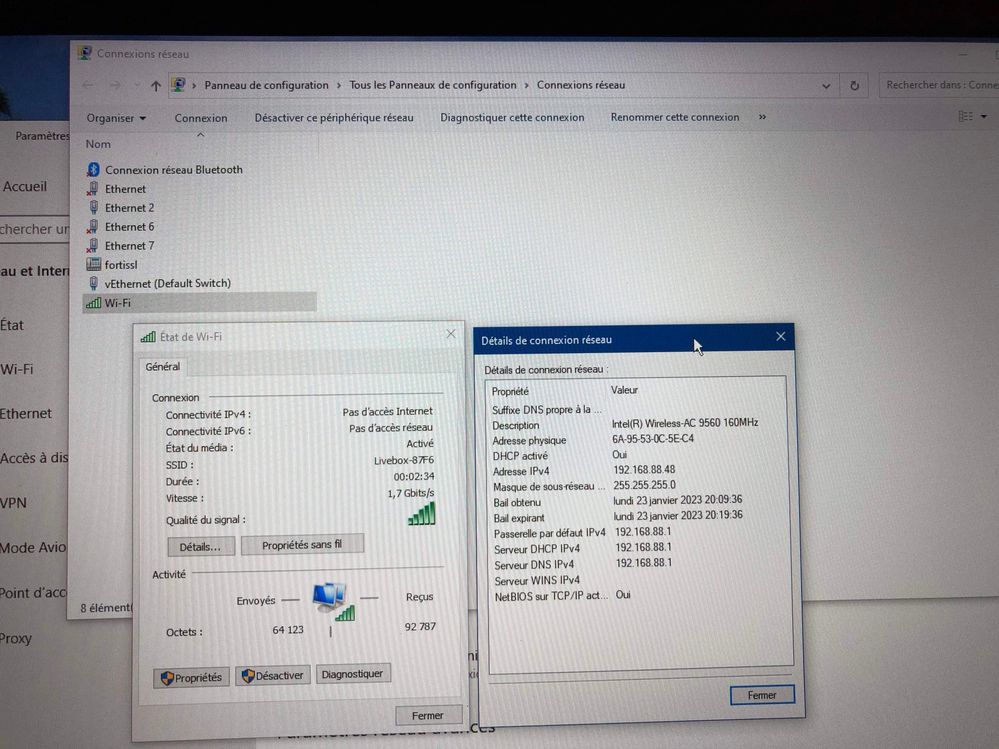This screenshot has height=749, width=999.
Task: Click the Connexions réseau breadcrumb
Action: click(580, 85)
